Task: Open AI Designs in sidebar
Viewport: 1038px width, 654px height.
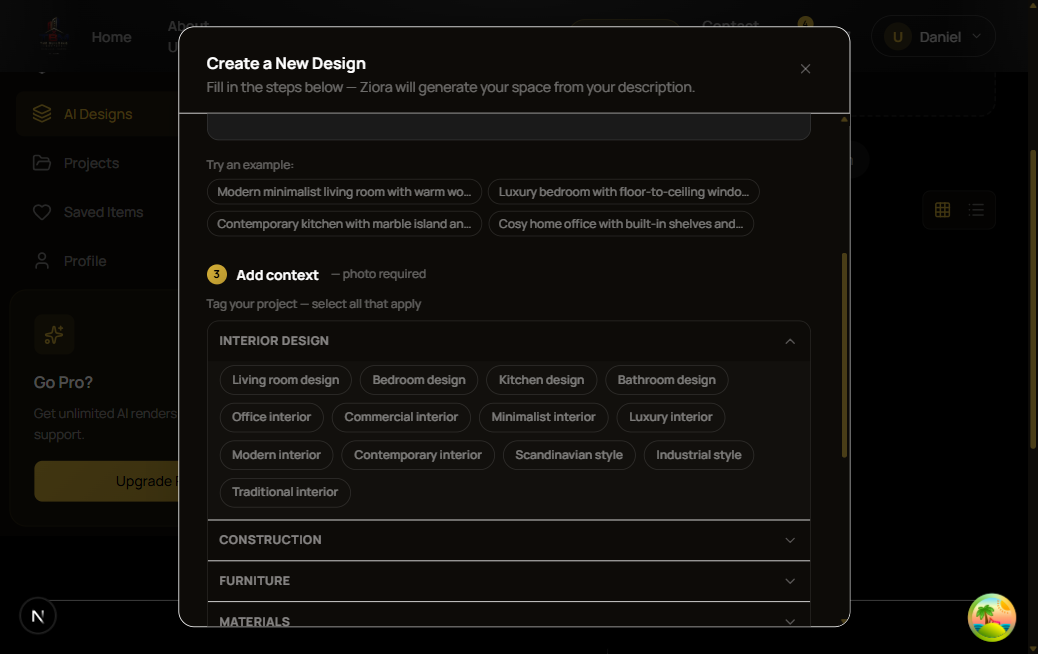Action: 97,114
